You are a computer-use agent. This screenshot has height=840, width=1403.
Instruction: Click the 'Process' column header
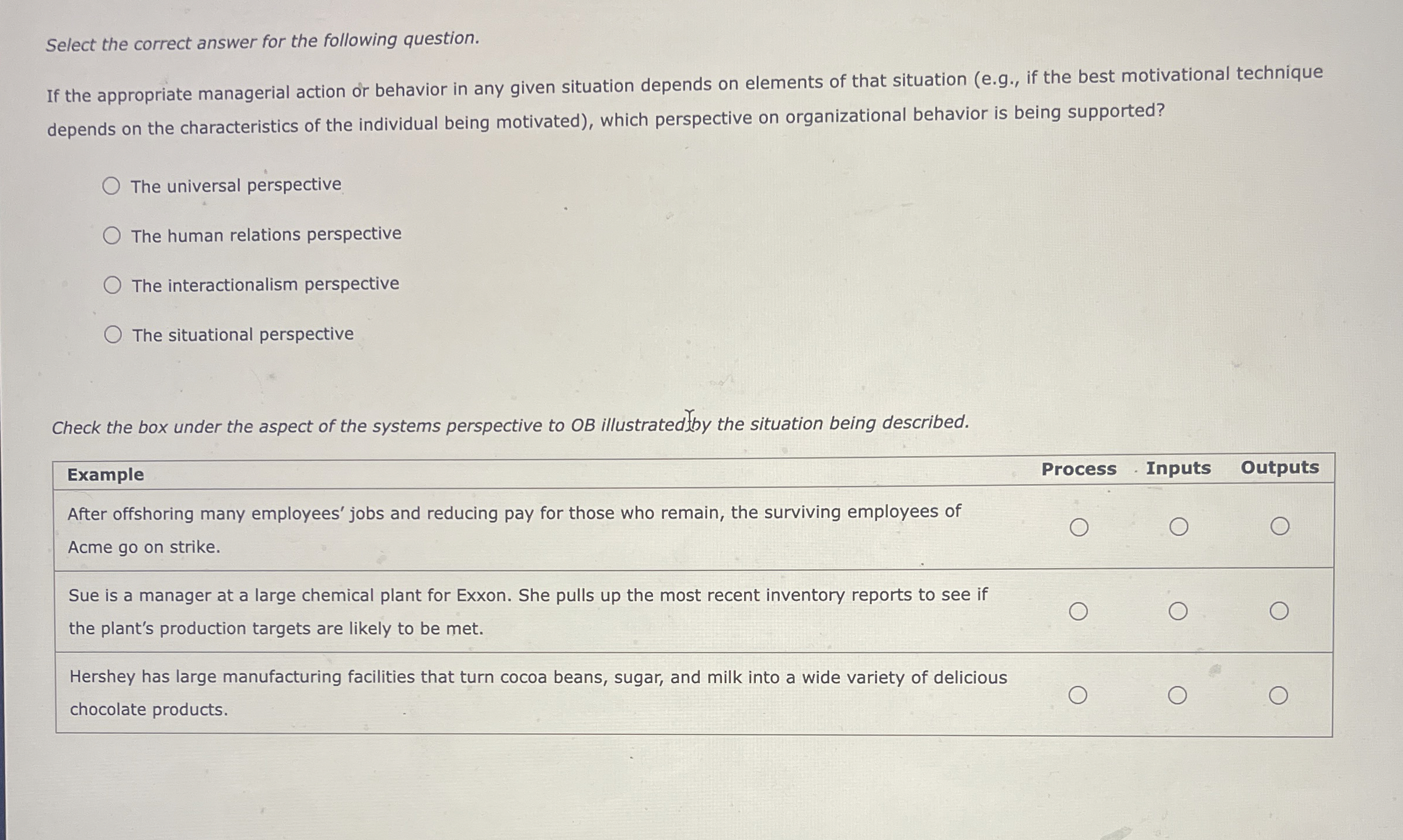(x=1079, y=469)
